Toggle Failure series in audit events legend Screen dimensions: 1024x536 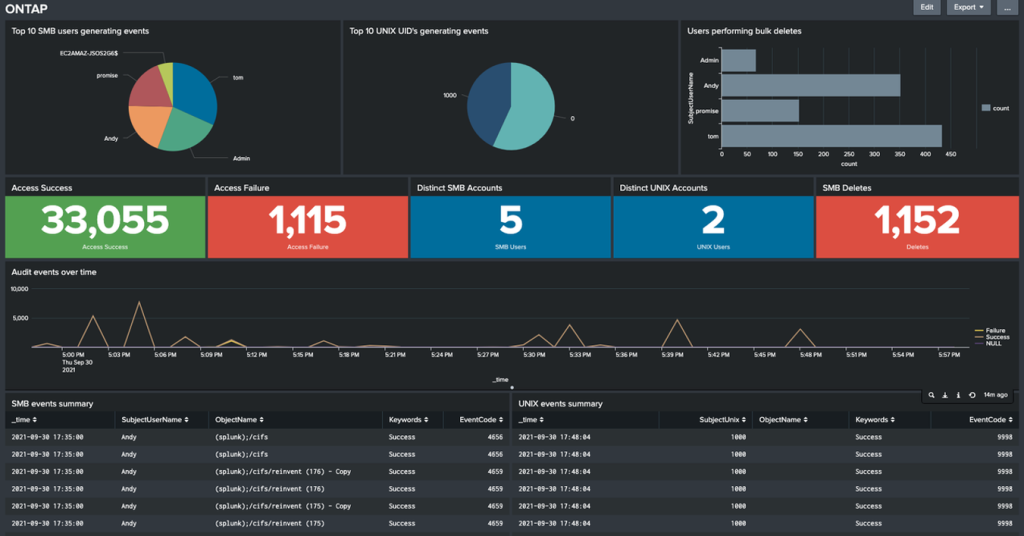(x=995, y=330)
